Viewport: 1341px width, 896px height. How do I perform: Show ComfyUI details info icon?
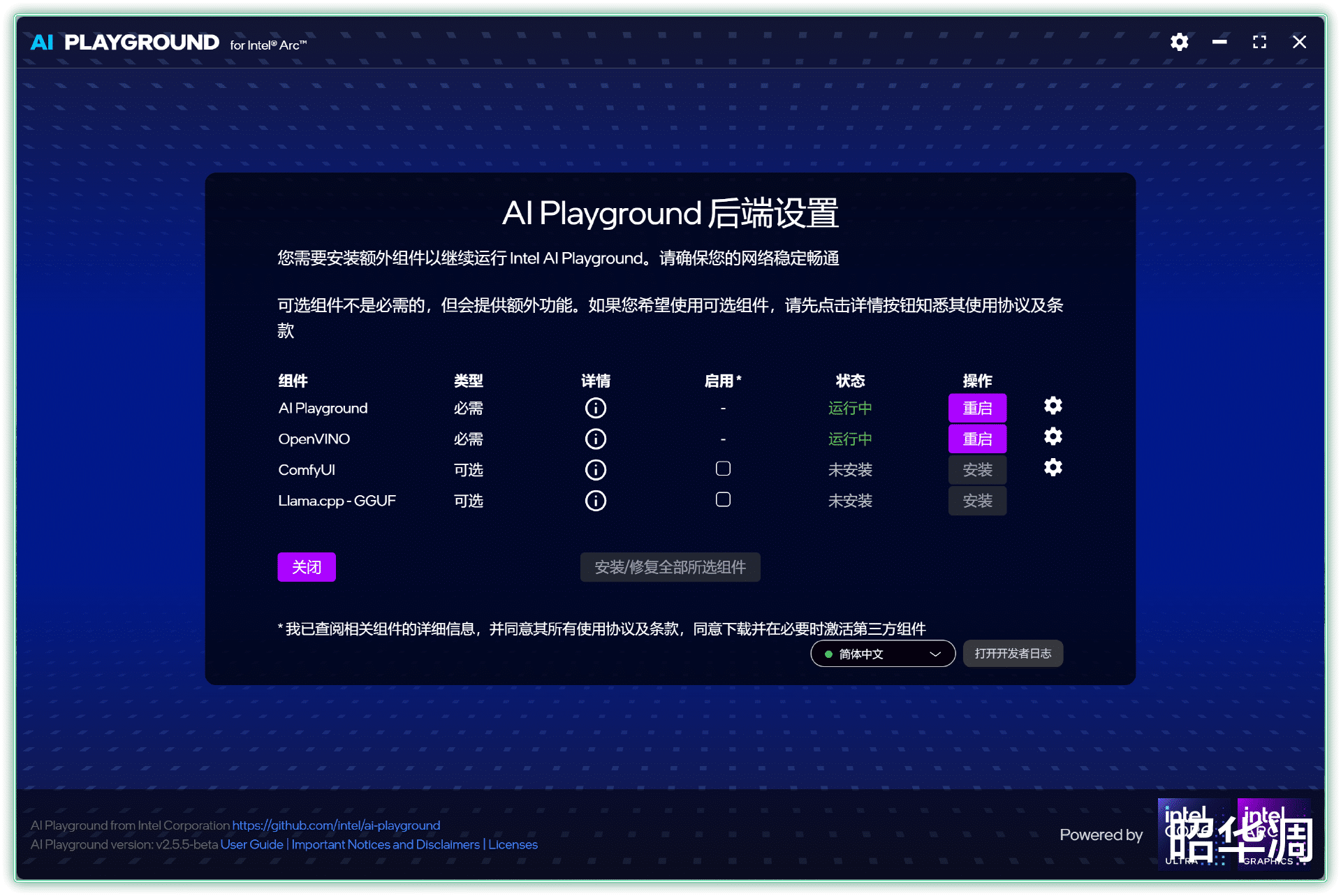595,469
